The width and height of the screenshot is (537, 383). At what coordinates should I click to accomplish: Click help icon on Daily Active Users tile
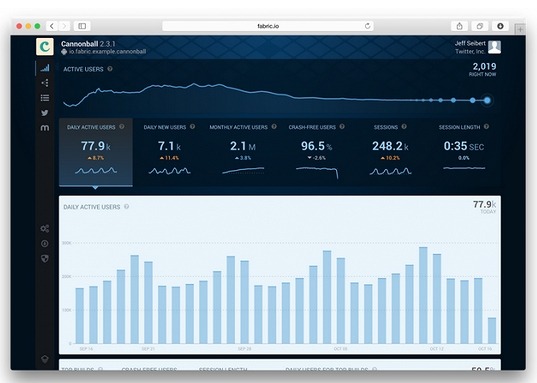pyautogui.click(x=122, y=127)
